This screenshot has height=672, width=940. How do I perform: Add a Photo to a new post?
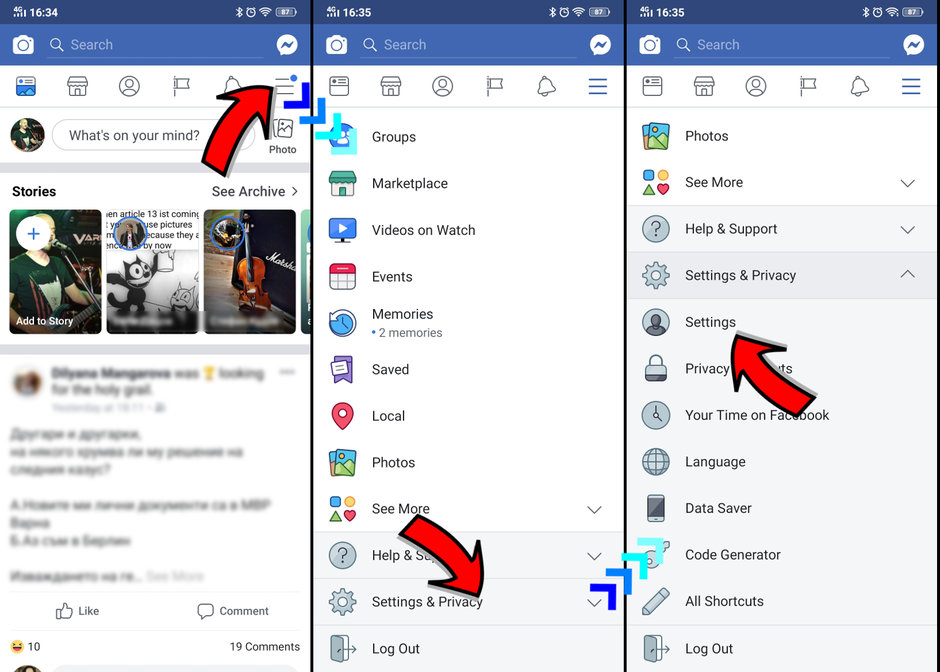coord(282,137)
